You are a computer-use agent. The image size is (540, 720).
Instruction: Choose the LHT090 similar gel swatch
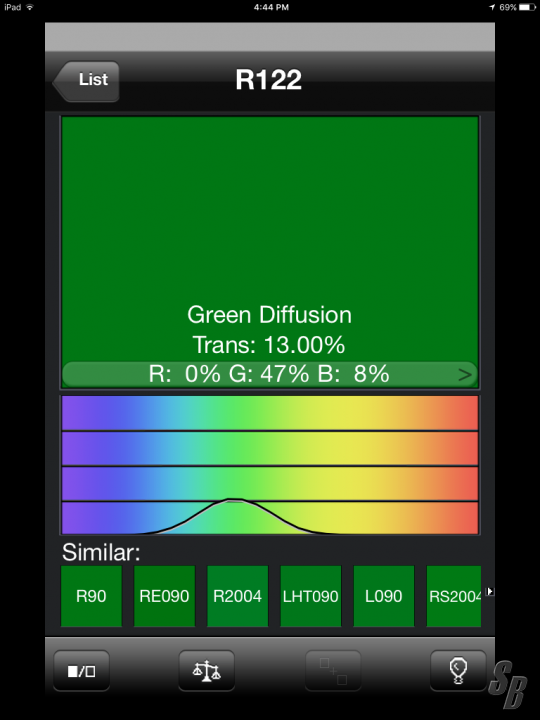[x=310, y=596]
